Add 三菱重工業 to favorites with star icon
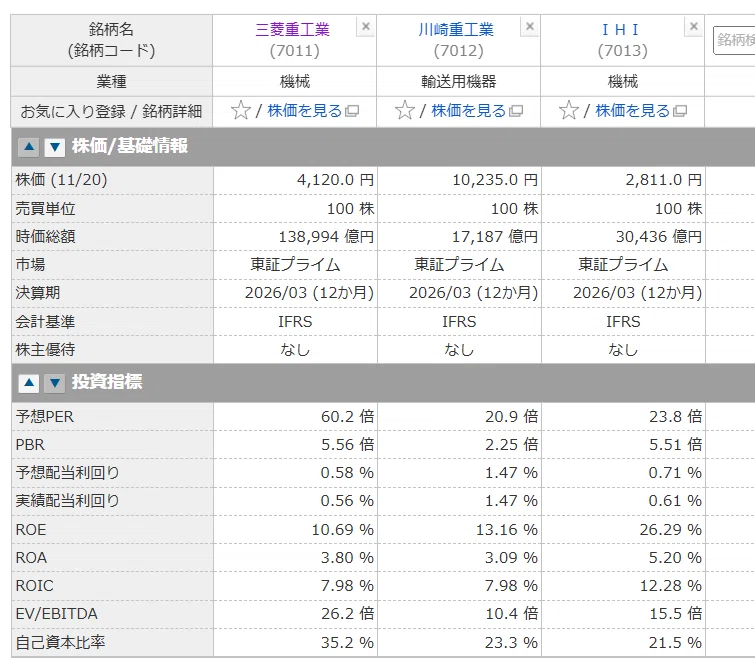The width and height of the screenshot is (755, 664). pos(241,111)
